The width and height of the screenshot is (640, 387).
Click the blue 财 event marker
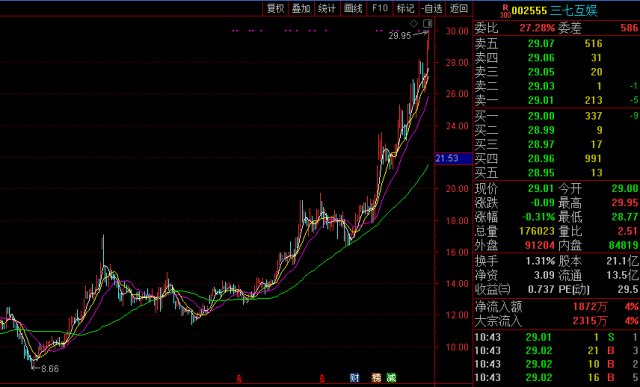tap(355, 378)
